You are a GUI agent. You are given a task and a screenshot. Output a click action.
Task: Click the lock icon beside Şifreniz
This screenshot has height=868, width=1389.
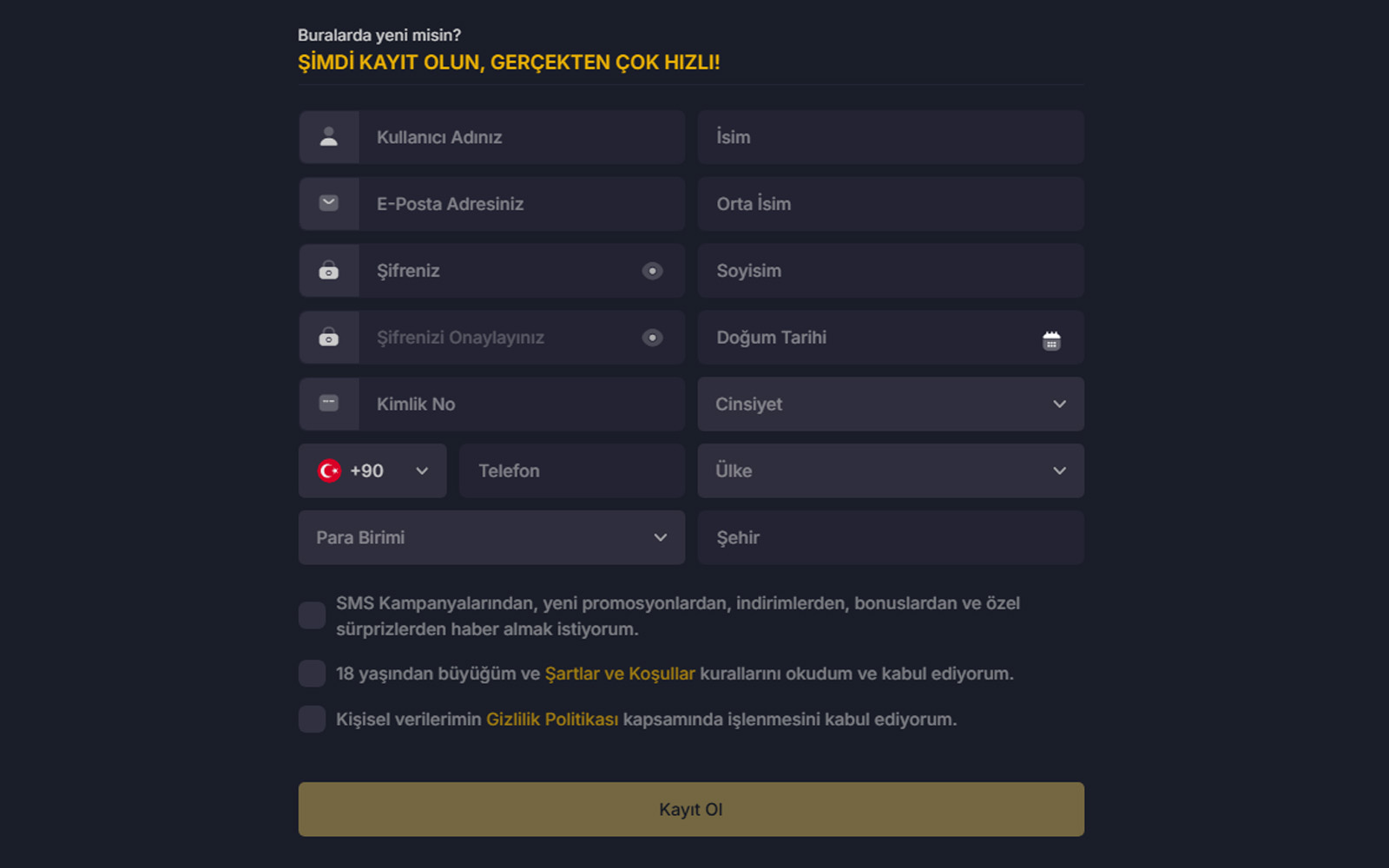pos(329,271)
